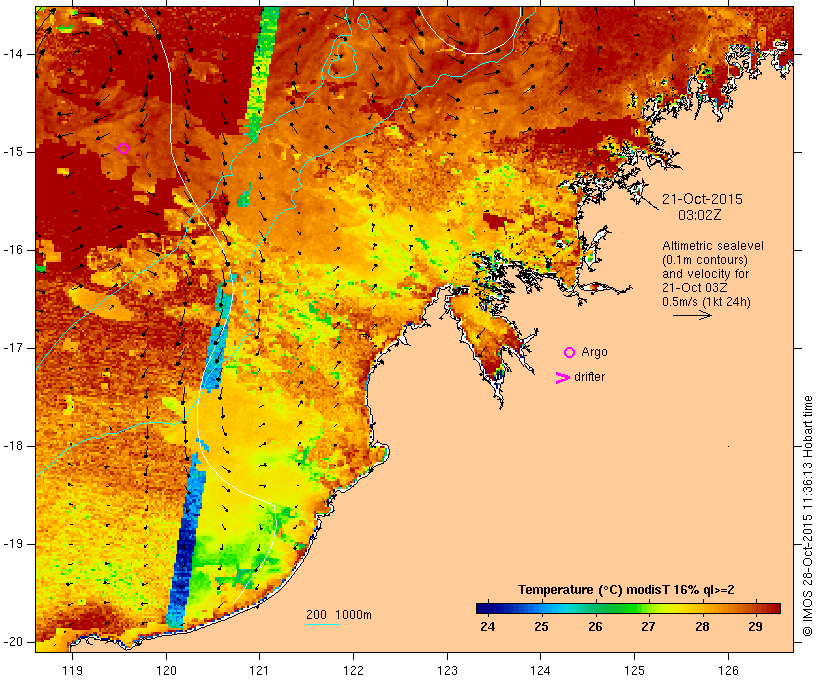Click color bar tick label 25
The width and height of the screenshot is (820, 680).
[x=541, y=626]
